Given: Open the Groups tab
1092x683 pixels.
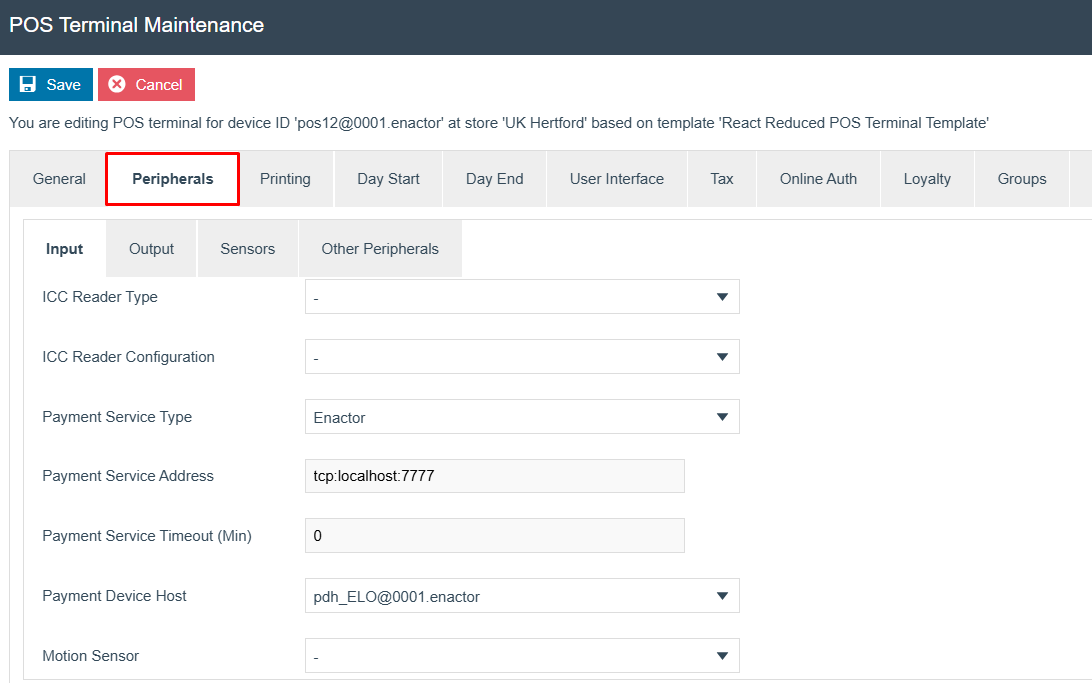Looking at the screenshot, I should (x=1021, y=179).
